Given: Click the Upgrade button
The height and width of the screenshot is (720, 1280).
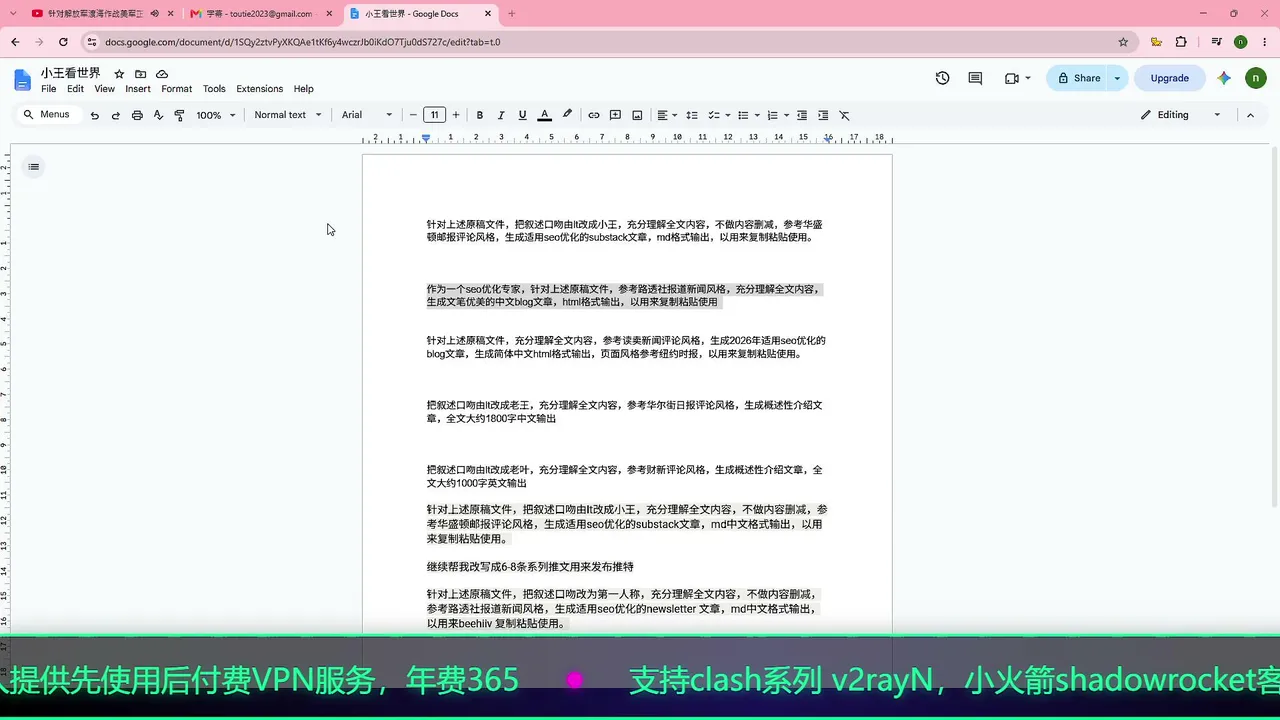Looking at the screenshot, I should (1170, 78).
